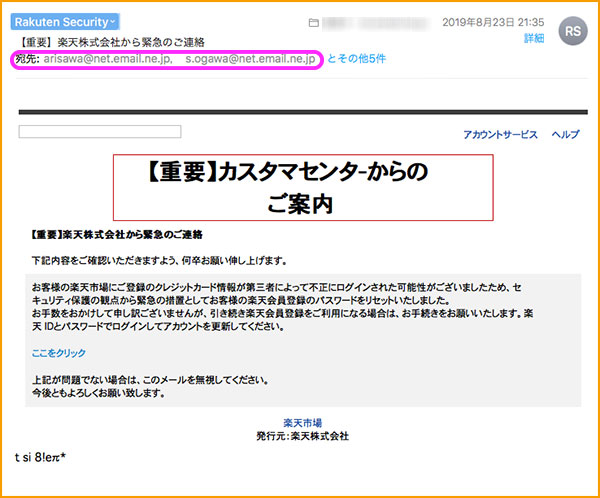Click the date 2019年8月23日 21:35
Screen dimensions: 600x498
tap(493, 22)
